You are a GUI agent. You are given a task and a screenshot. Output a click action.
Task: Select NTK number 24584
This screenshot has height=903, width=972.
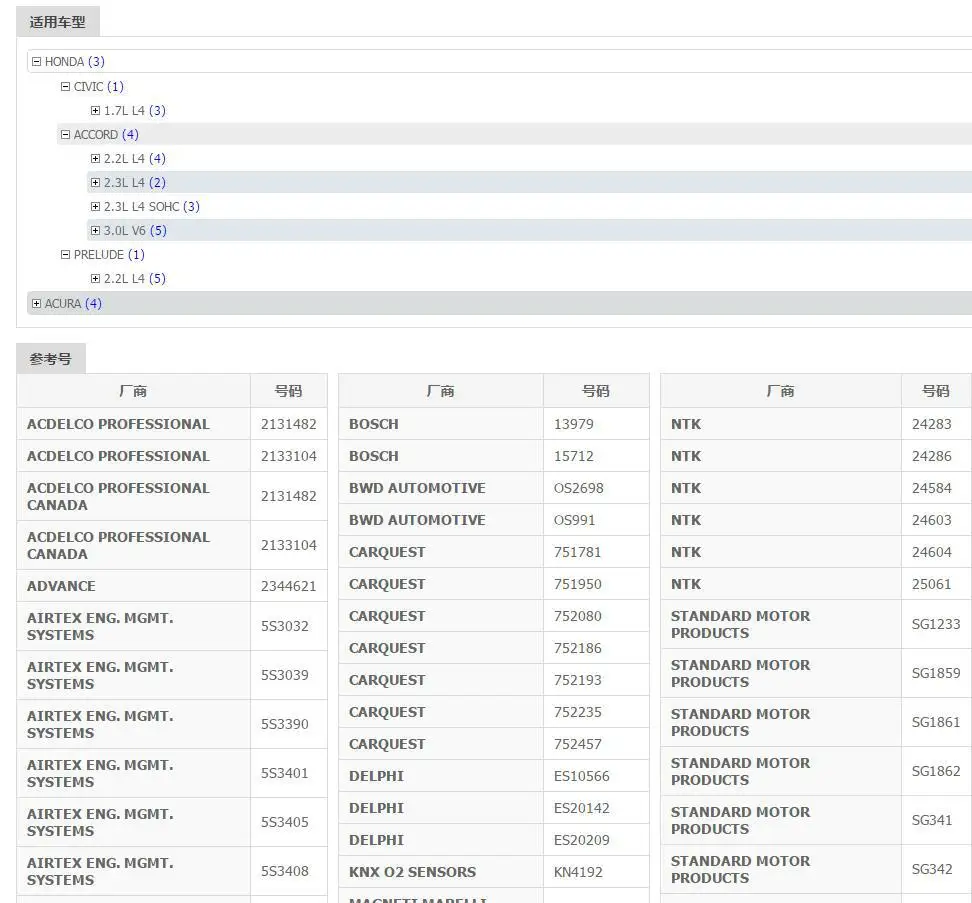click(x=931, y=488)
